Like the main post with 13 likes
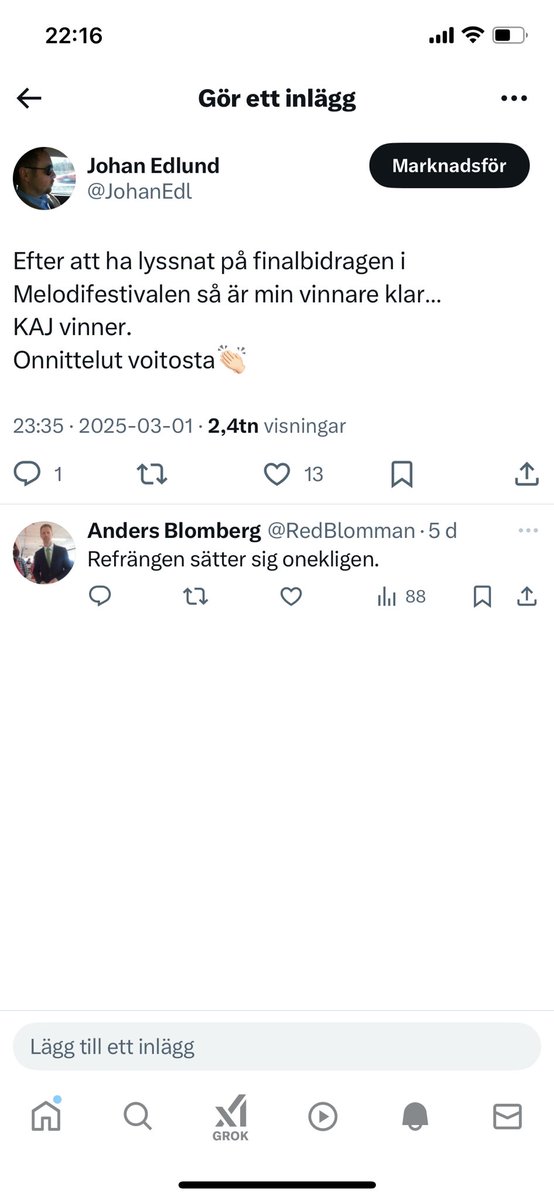This screenshot has height=1200, width=554. 277,474
